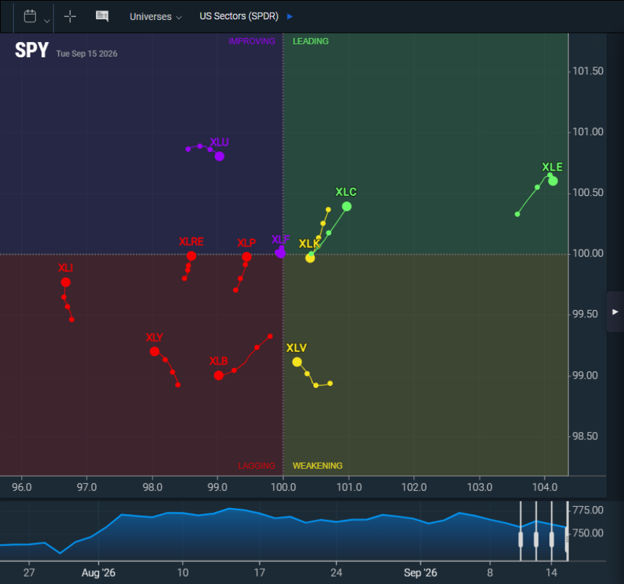Play the blue animation arrow
The image size is (624, 584).
tap(290, 17)
